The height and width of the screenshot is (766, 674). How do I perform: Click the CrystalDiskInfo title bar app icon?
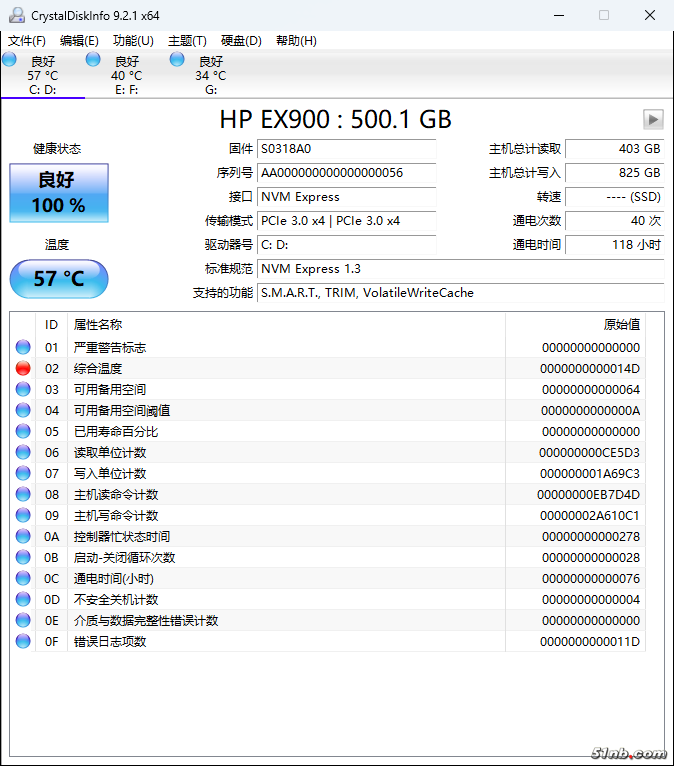point(16,15)
